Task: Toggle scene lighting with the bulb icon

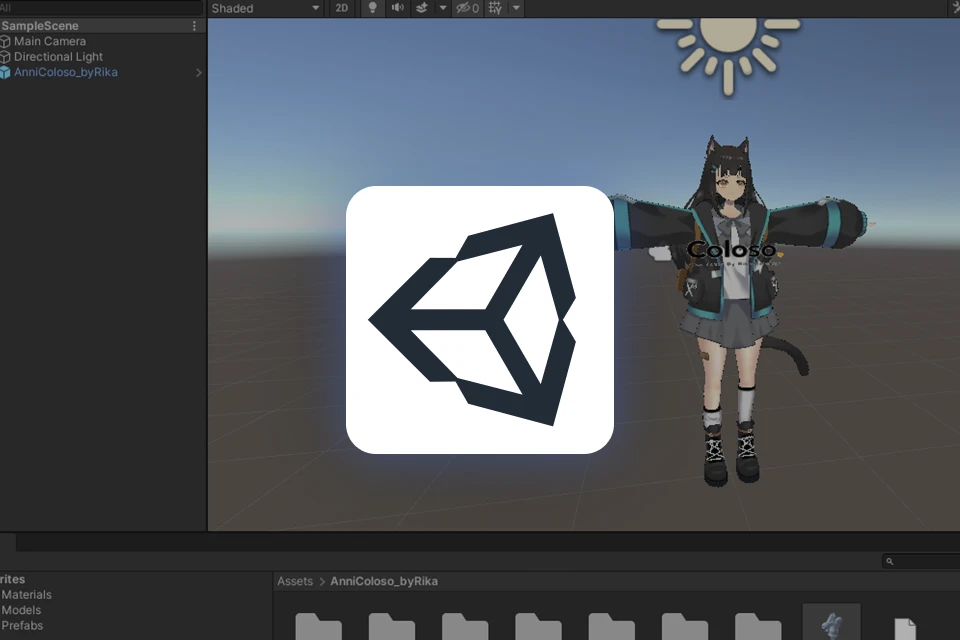Action: (372, 7)
